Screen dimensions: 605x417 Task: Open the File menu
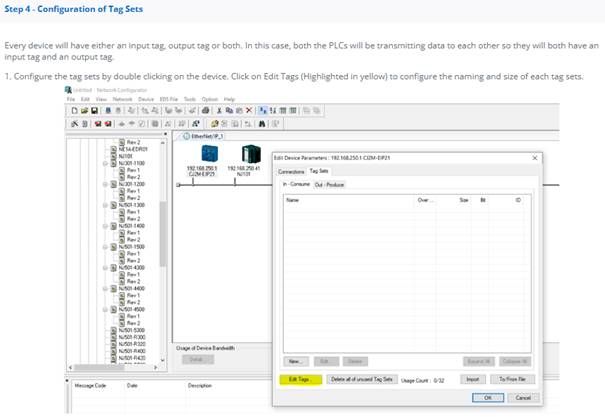[x=71, y=99]
